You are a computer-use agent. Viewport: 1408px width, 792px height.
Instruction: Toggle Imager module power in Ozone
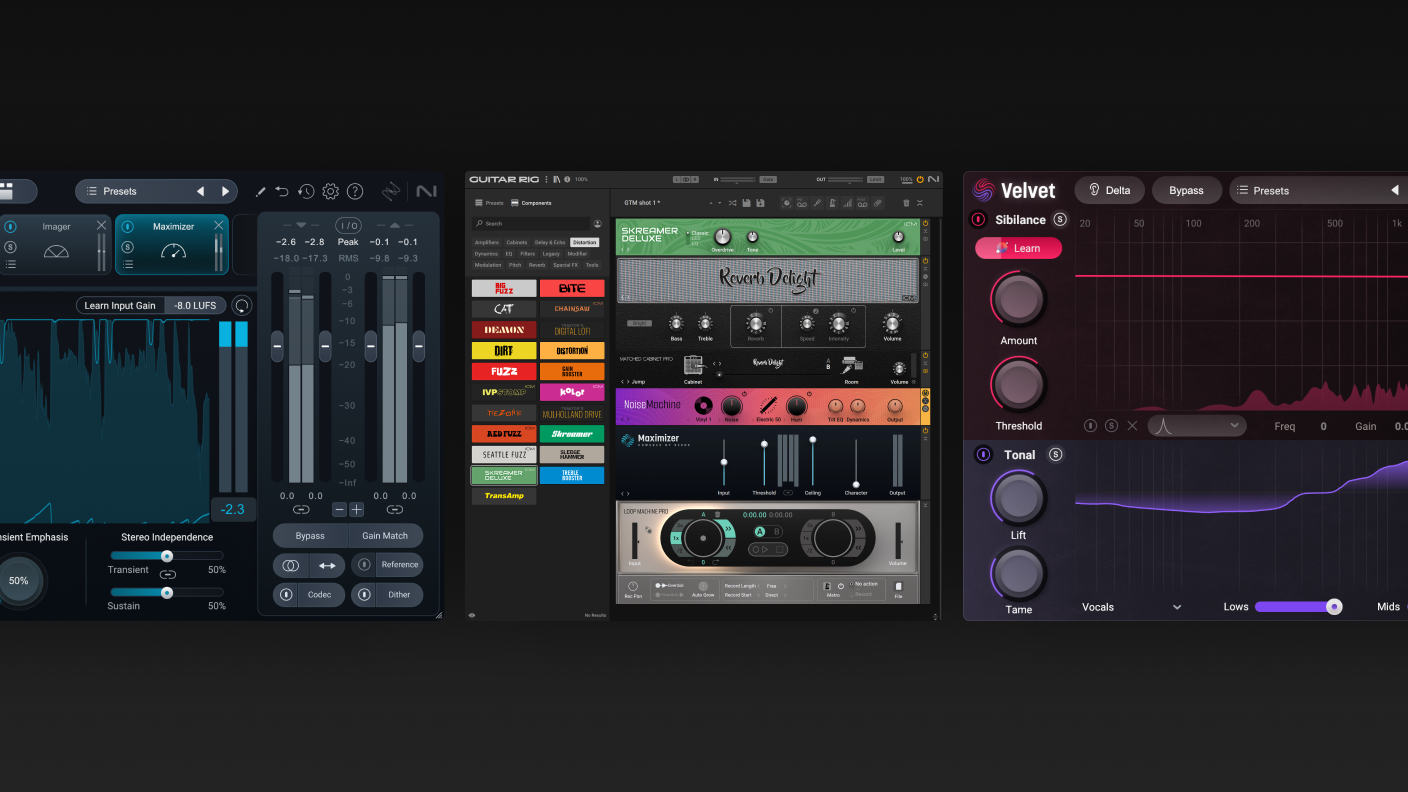[10, 226]
